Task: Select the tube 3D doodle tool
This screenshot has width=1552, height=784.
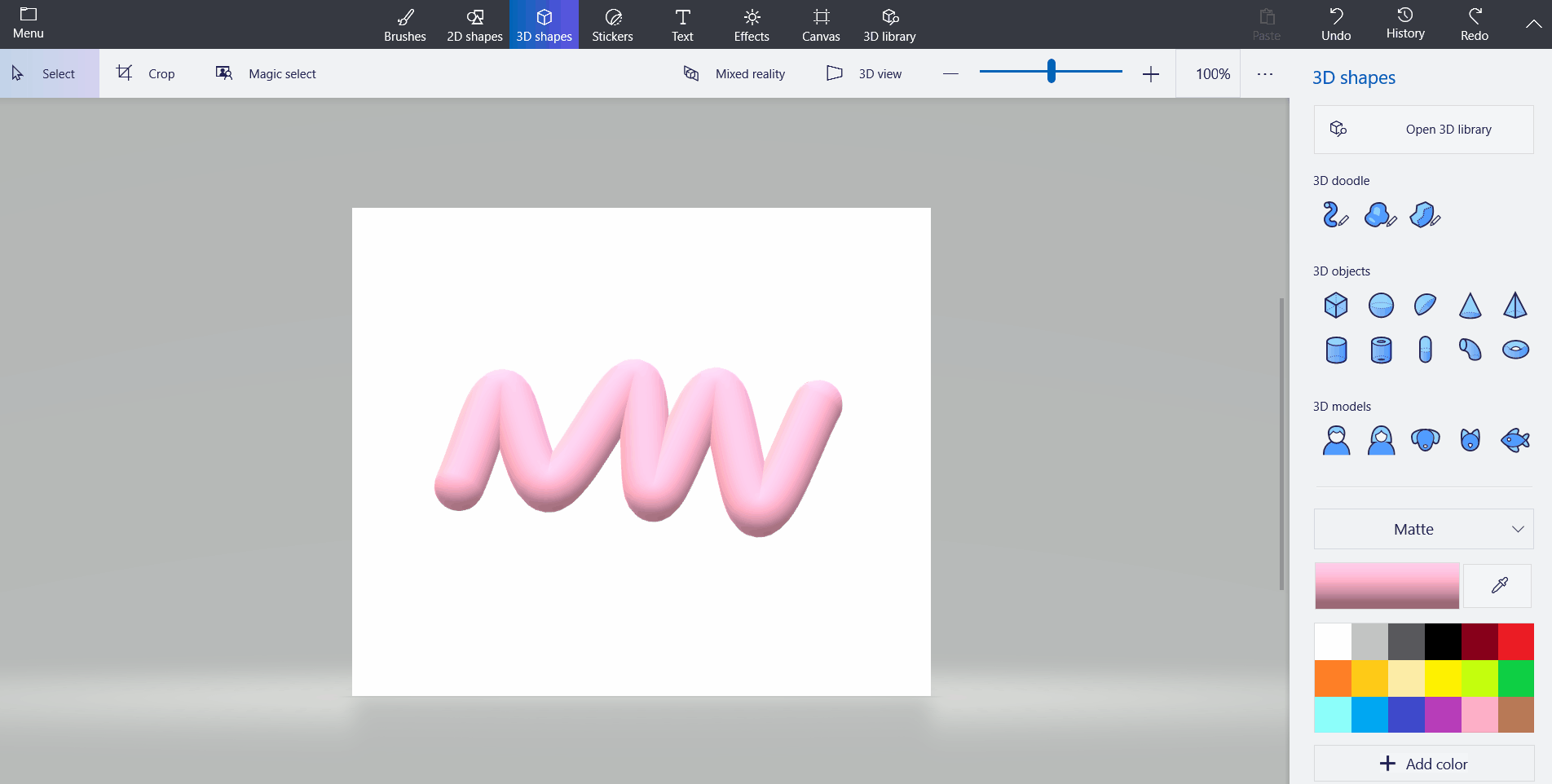Action: (x=1334, y=214)
